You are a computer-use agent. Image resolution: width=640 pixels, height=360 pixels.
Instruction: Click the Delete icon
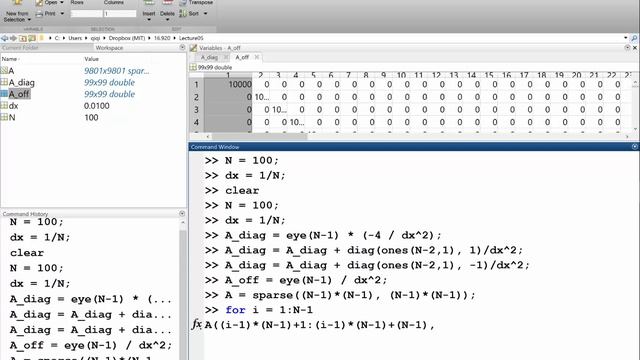pyautogui.click(x=167, y=3)
